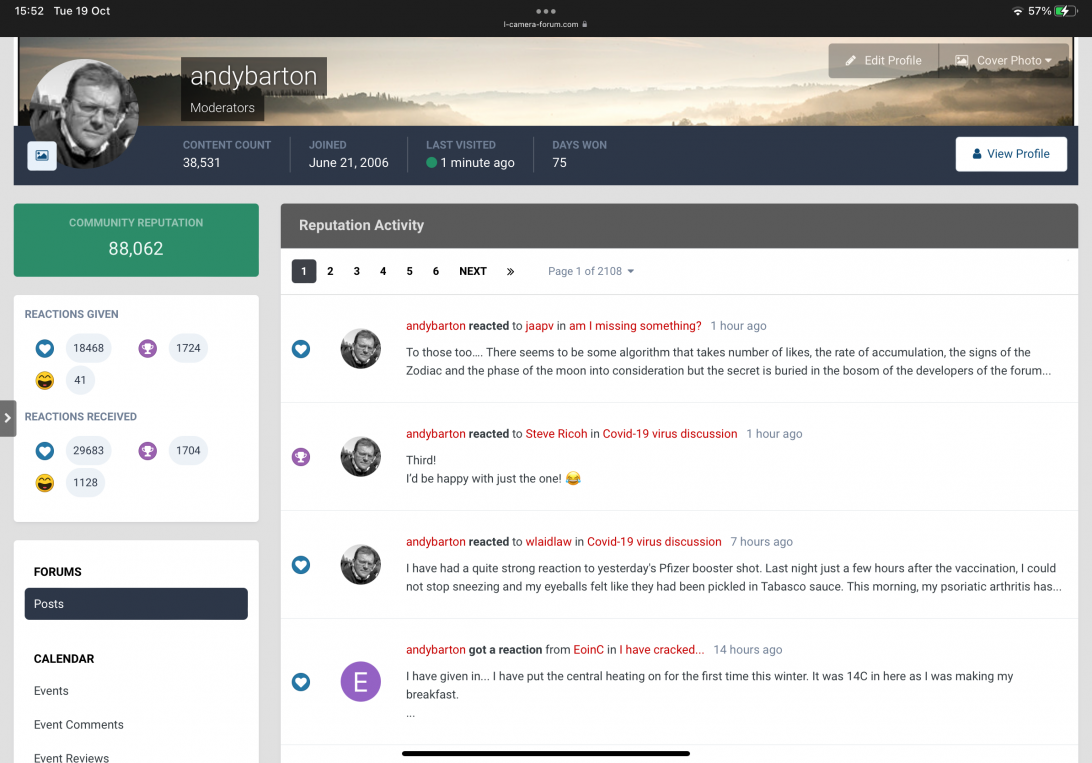1092x763 pixels.
Task: Expand the Page 1 of 2108 selector
Action: click(x=591, y=271)
